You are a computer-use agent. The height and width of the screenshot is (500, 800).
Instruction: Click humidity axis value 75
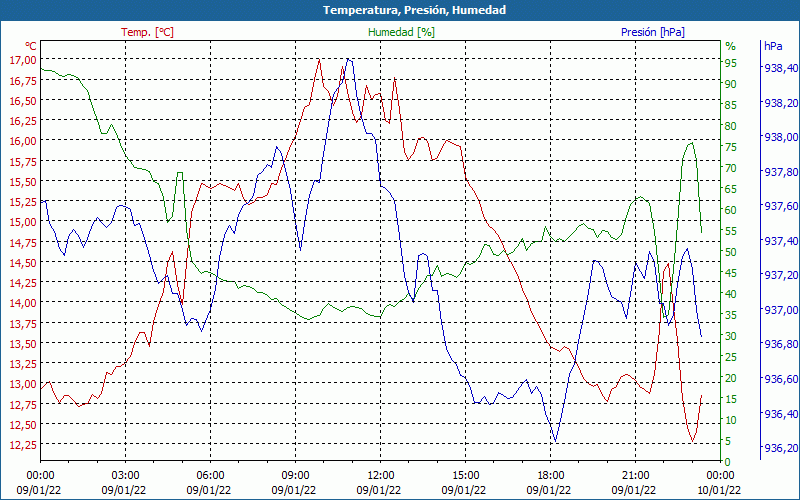731,147
